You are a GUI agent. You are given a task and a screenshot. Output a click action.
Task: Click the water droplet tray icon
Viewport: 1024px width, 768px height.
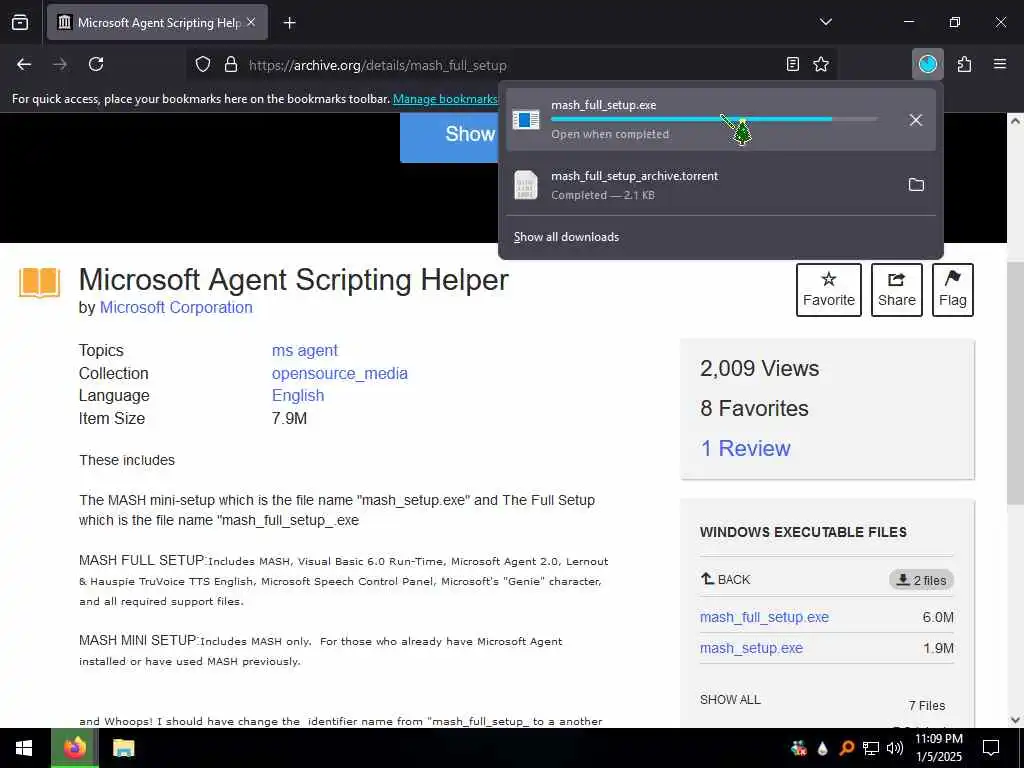[x=822, y=748]
